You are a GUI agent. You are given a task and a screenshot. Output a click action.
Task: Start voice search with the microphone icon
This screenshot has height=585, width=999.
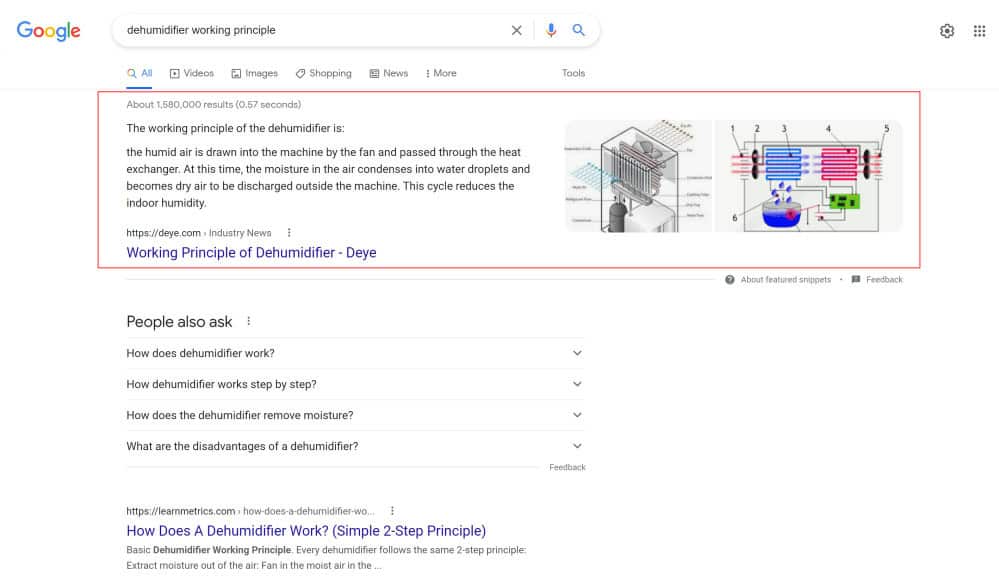[x=550, y=30]
